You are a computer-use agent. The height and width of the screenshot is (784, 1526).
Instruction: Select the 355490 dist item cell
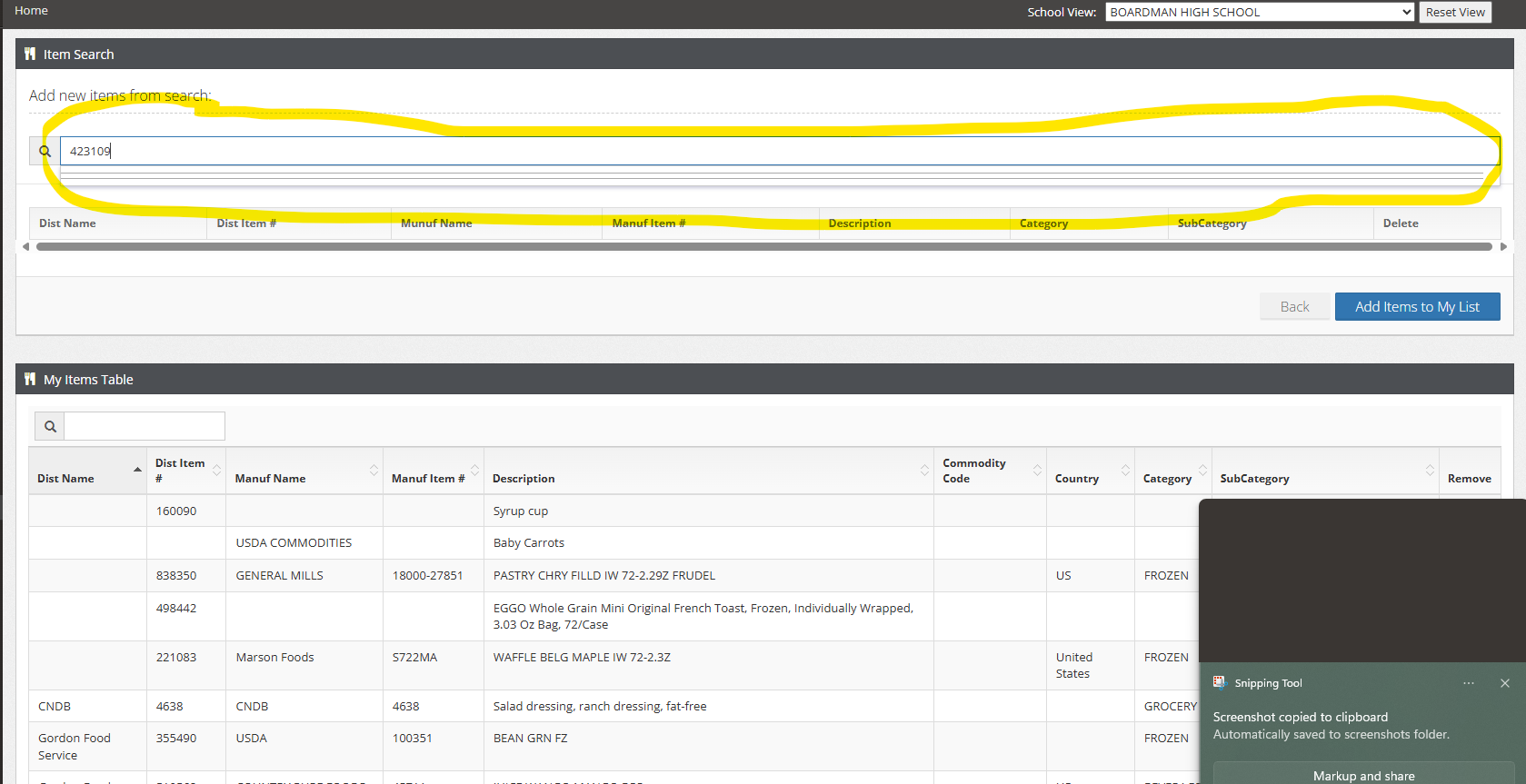(x=186, y=746)
